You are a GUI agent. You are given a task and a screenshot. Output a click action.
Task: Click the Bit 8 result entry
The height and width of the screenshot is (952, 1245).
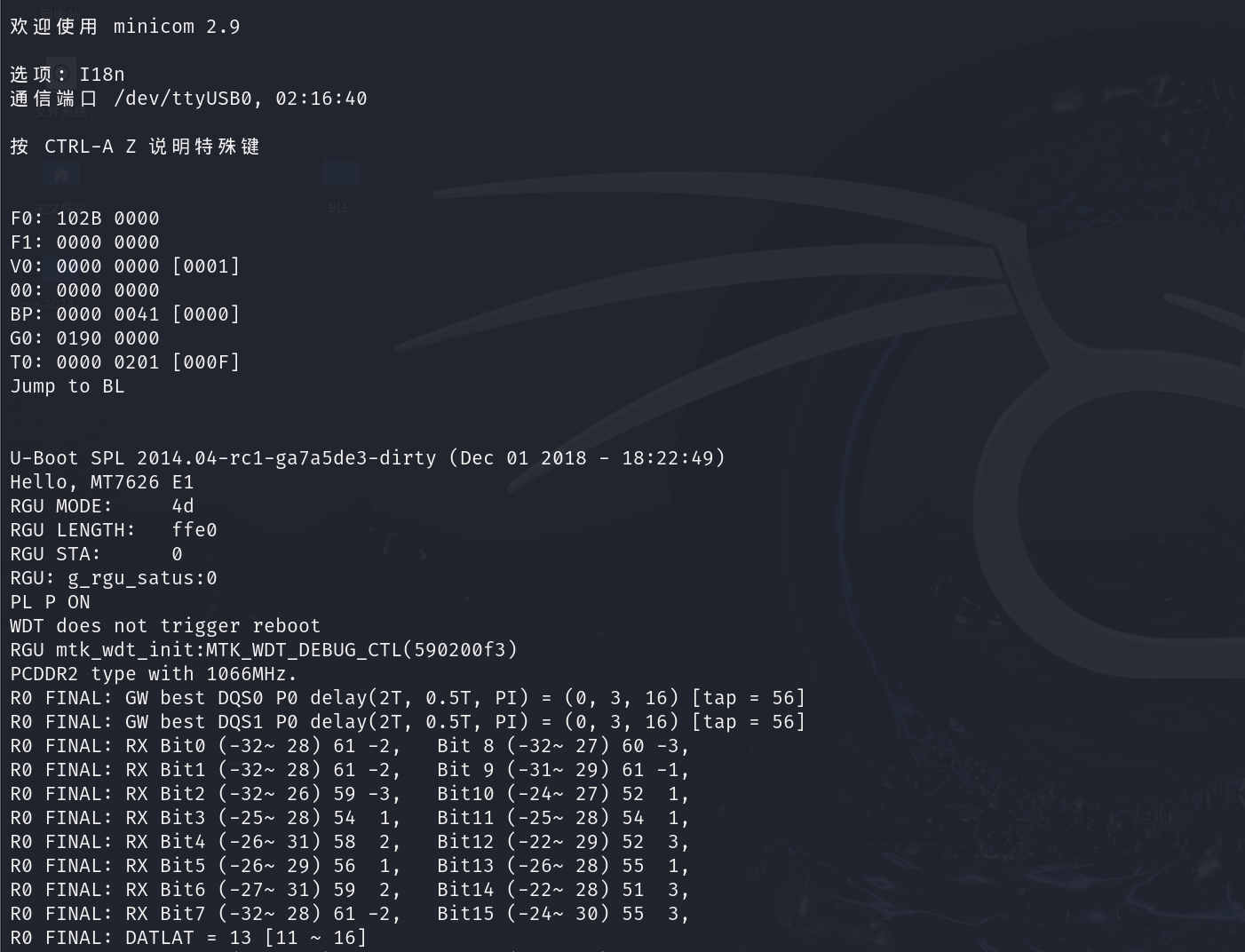[563, 746]
